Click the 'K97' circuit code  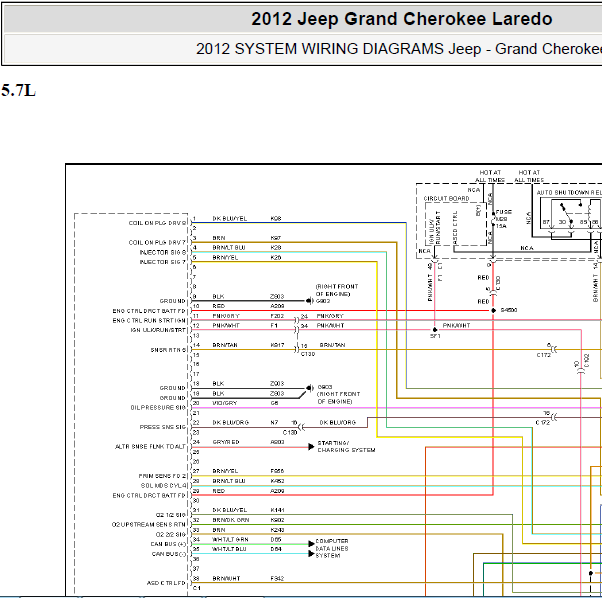(x=276, y=238)
